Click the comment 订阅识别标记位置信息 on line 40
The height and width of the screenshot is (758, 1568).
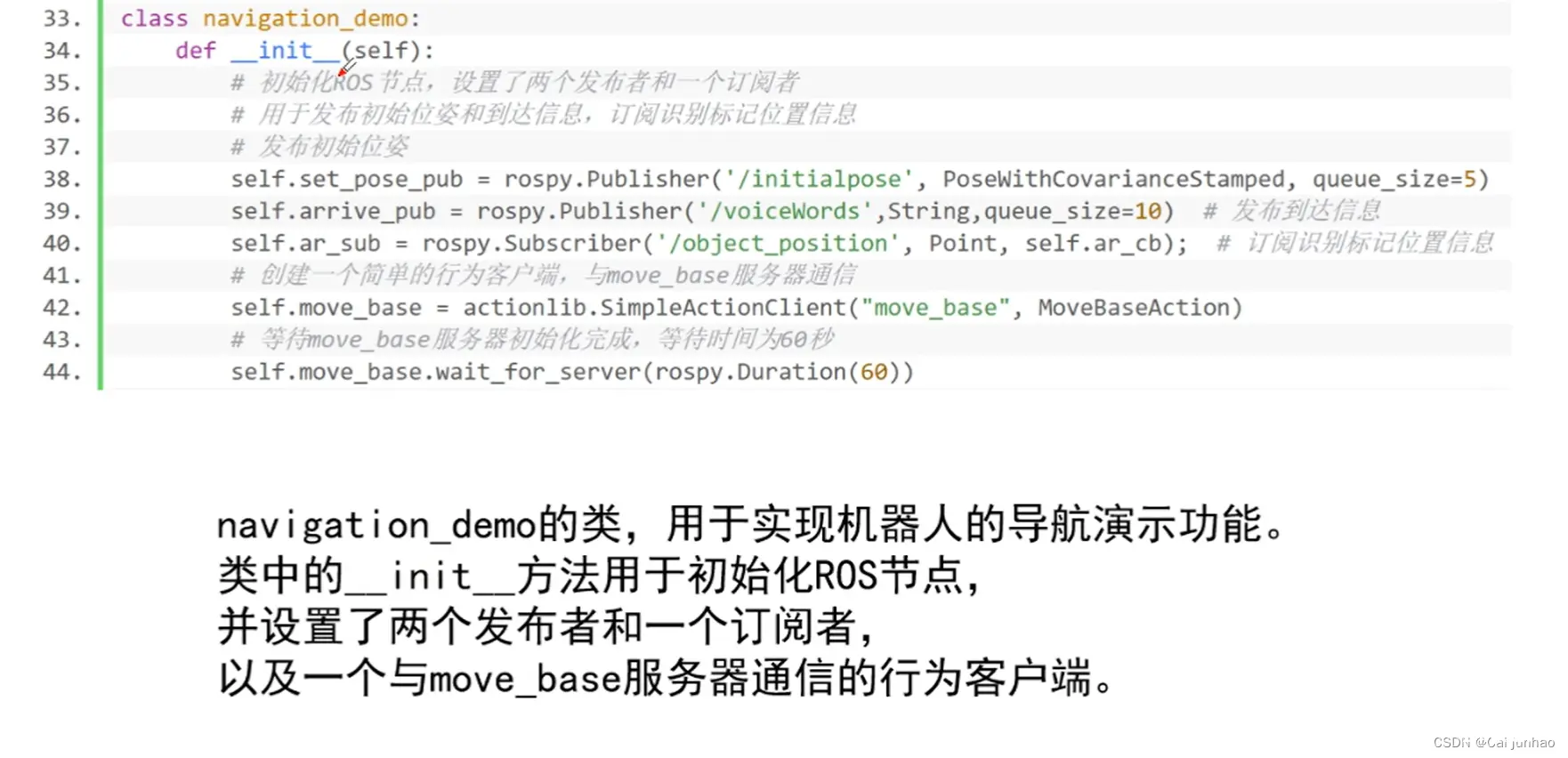click(1355, 243)
